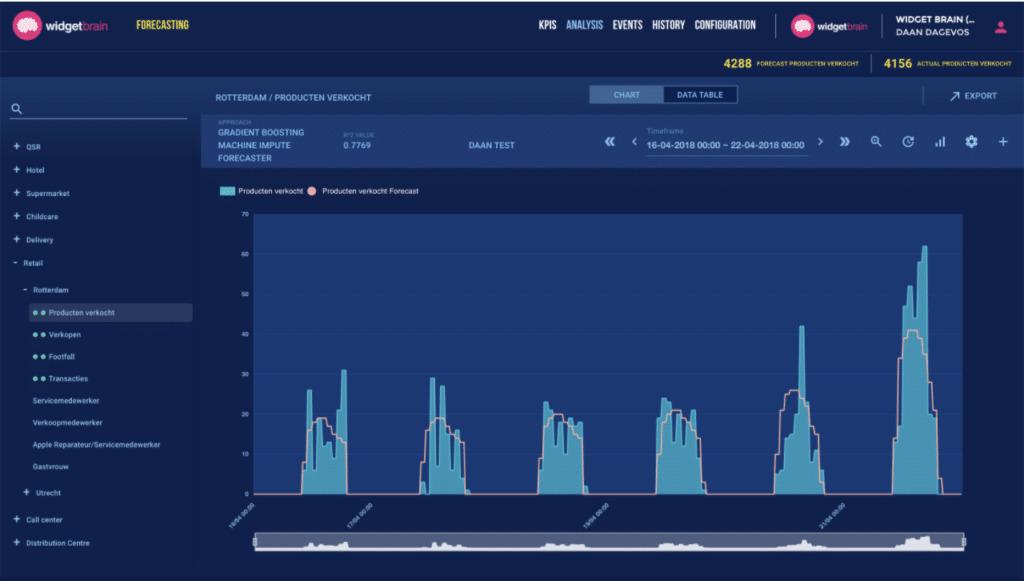The height and width of the screenshot is (581, 1024).
Task: Collapse the Rotterdam tree node
Action: tap(25, 289)
